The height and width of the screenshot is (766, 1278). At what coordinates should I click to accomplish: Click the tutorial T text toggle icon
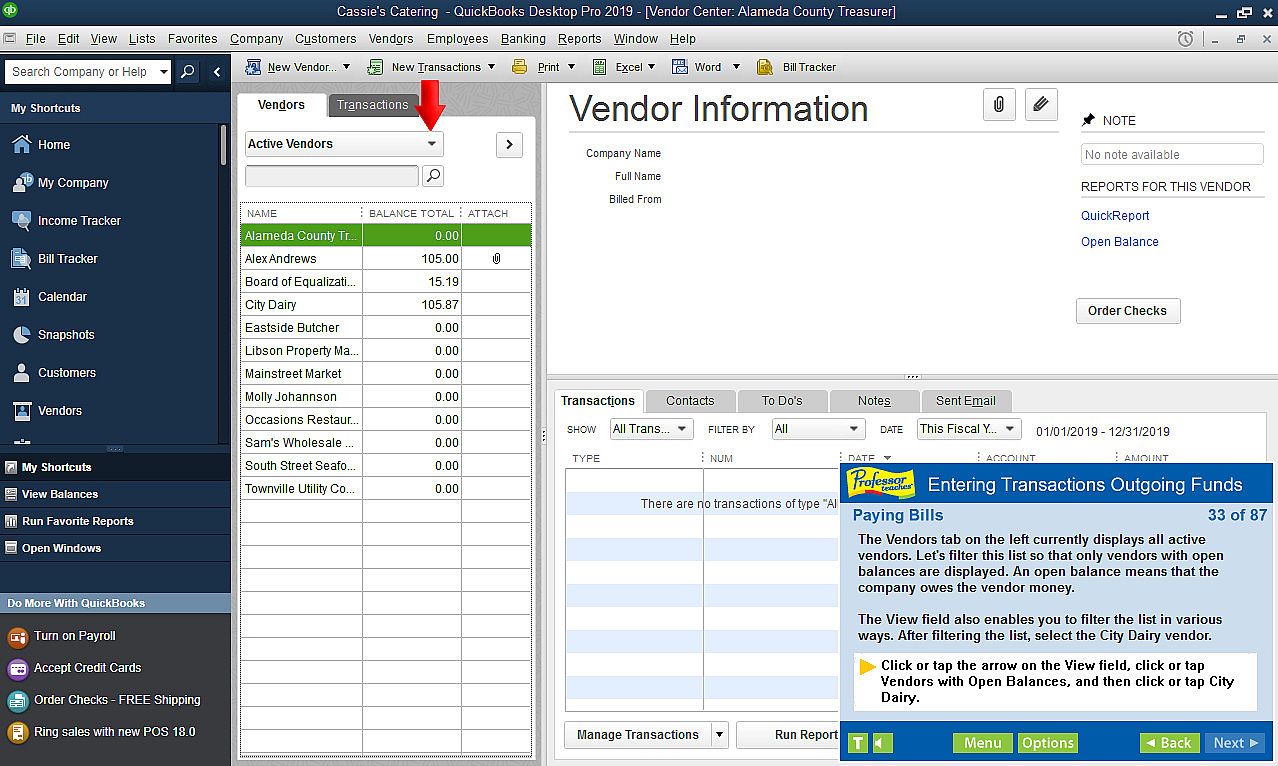click(858, 743)
